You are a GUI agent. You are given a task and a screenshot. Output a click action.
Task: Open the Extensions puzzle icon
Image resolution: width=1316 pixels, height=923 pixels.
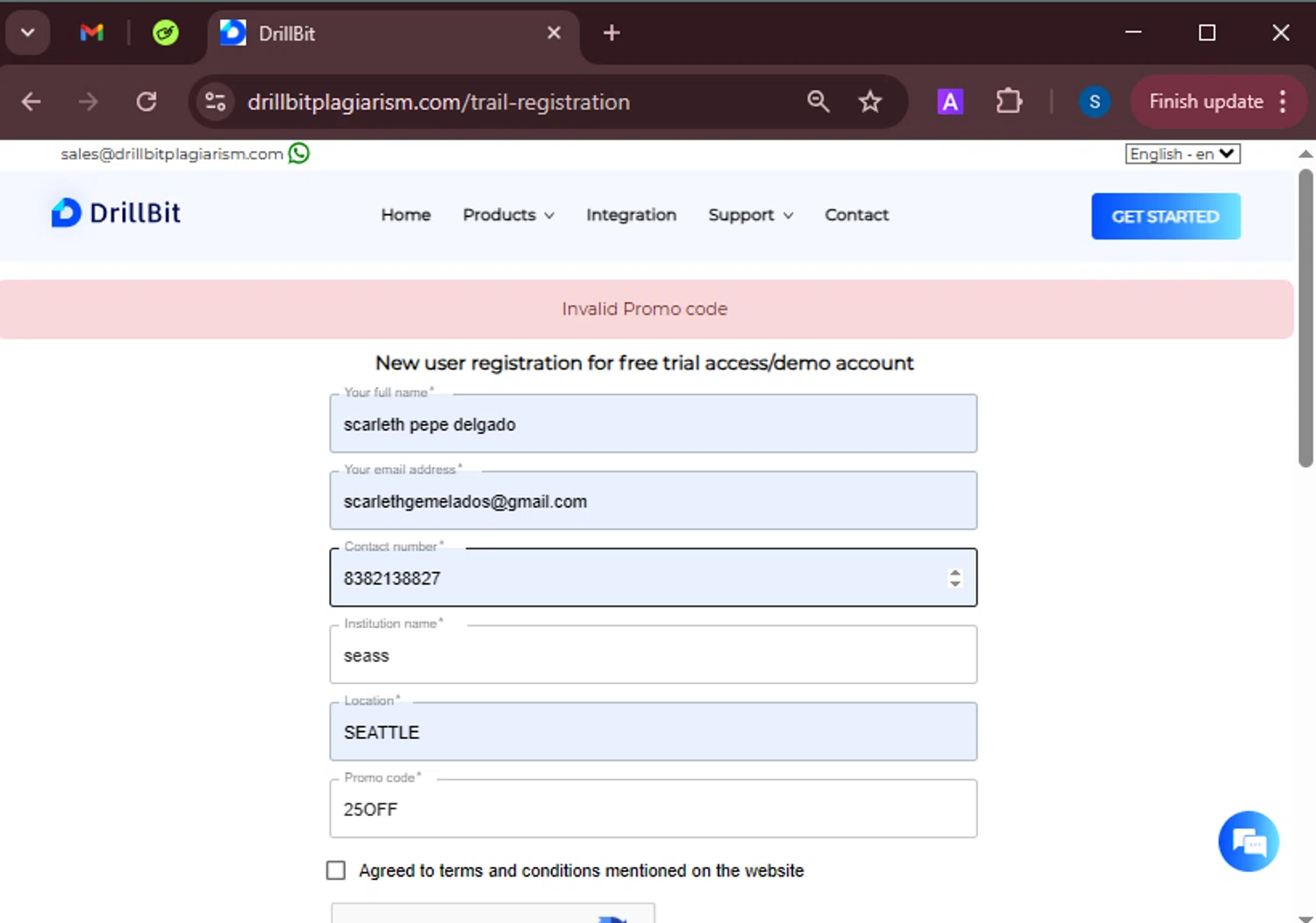tap(1009, 102)
